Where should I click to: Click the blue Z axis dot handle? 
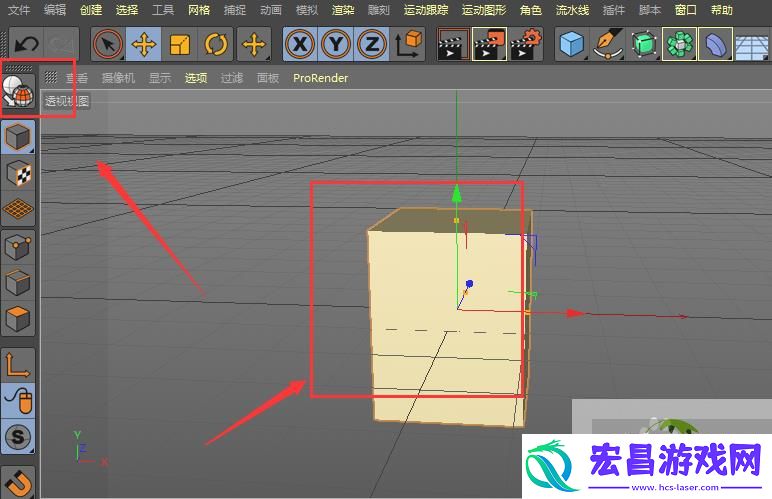[469, 283]
